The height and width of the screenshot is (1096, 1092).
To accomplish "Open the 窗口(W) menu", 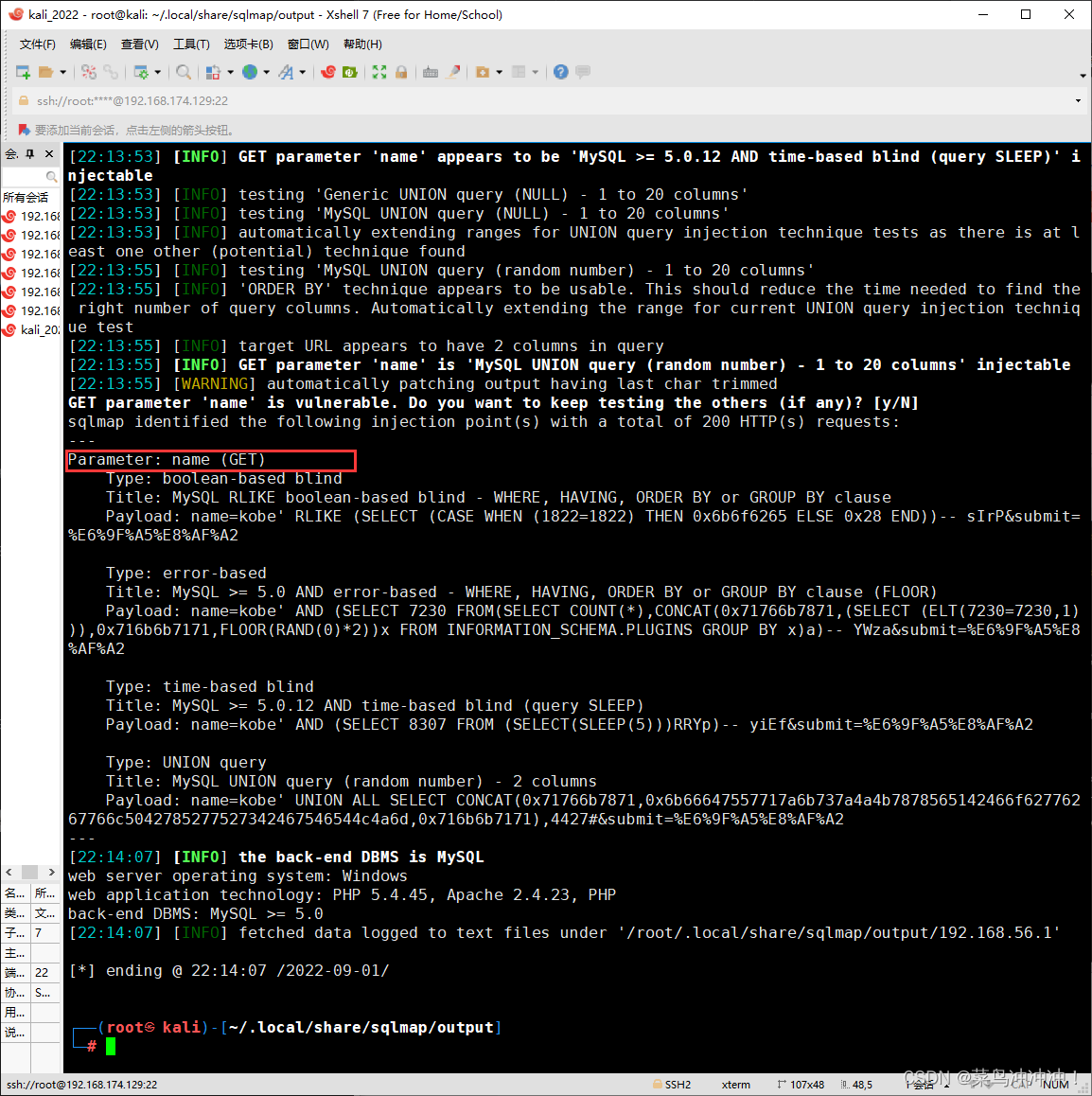I will tap(308, 44).
